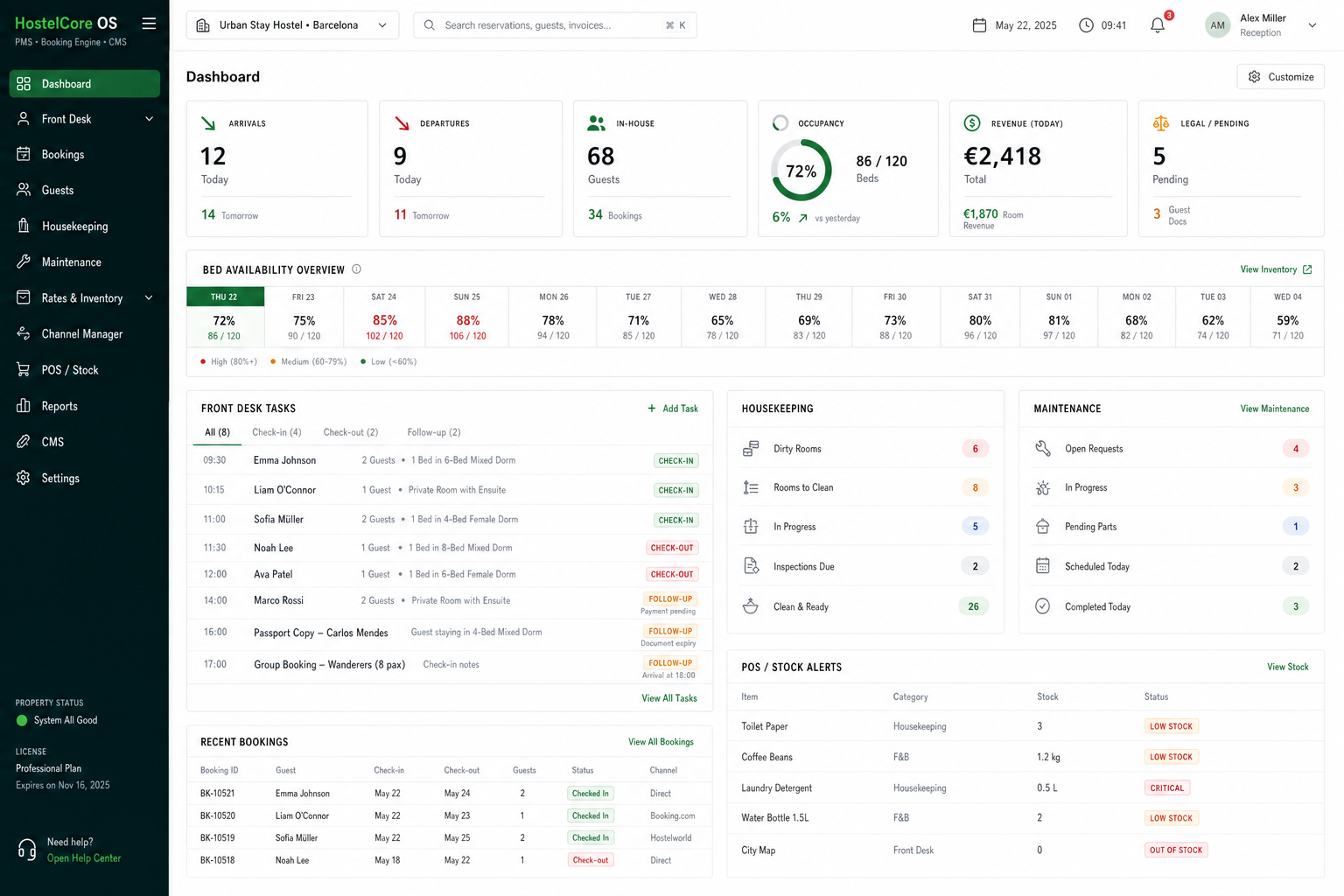
Task: Click System All Good status indicator
Action: [57, 721]
